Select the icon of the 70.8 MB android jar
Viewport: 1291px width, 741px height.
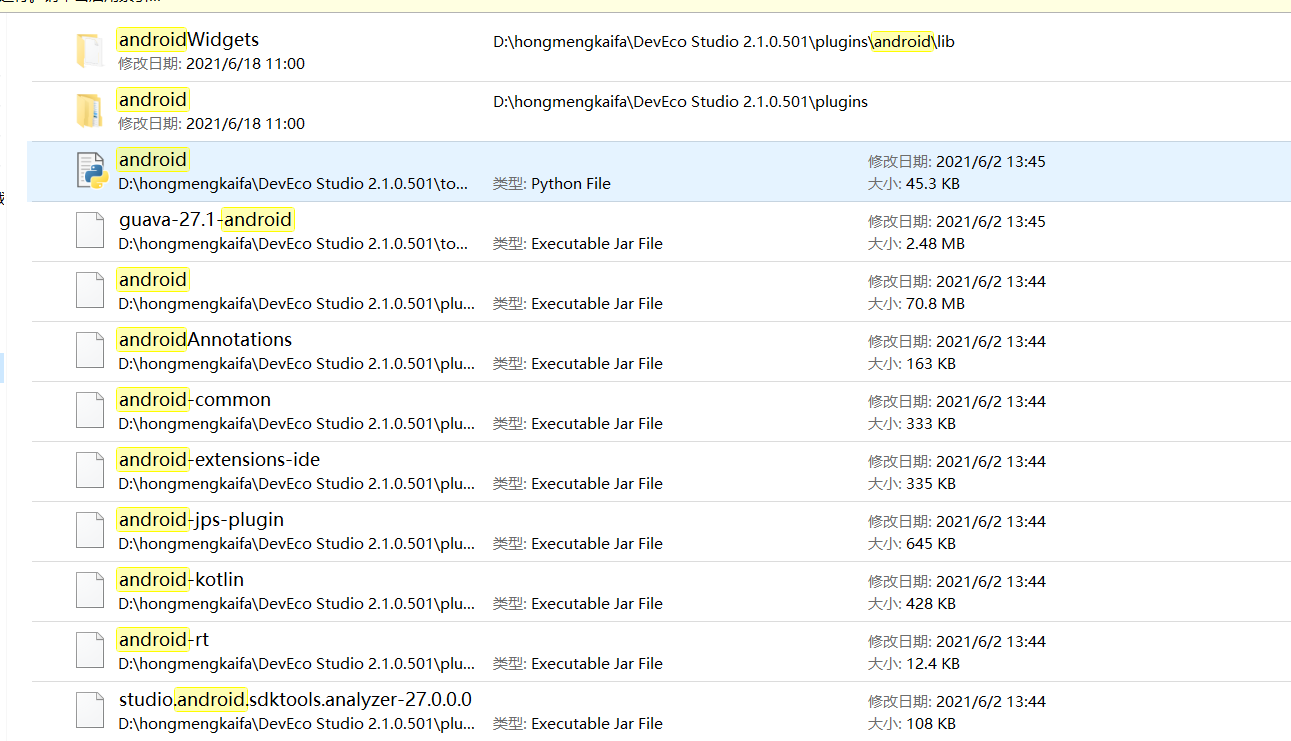pyautogui.click(x=90, y=291)
